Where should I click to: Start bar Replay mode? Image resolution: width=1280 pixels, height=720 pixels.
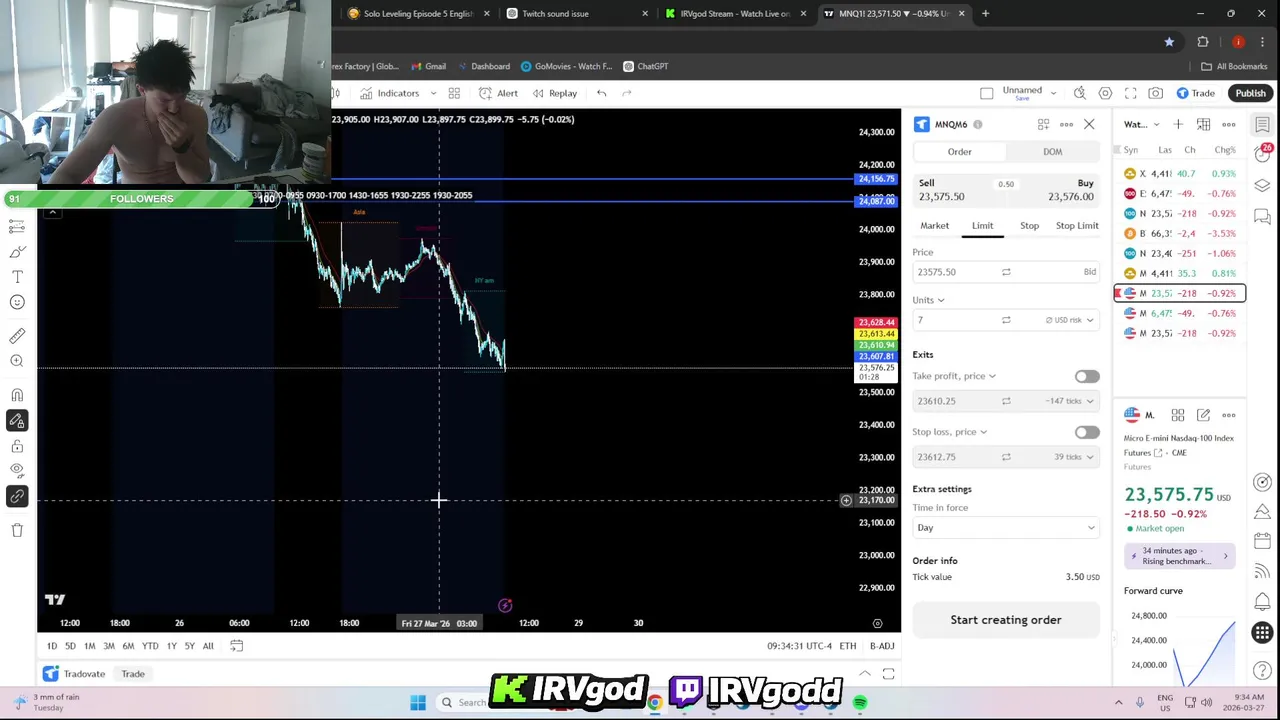pos(555,93)
